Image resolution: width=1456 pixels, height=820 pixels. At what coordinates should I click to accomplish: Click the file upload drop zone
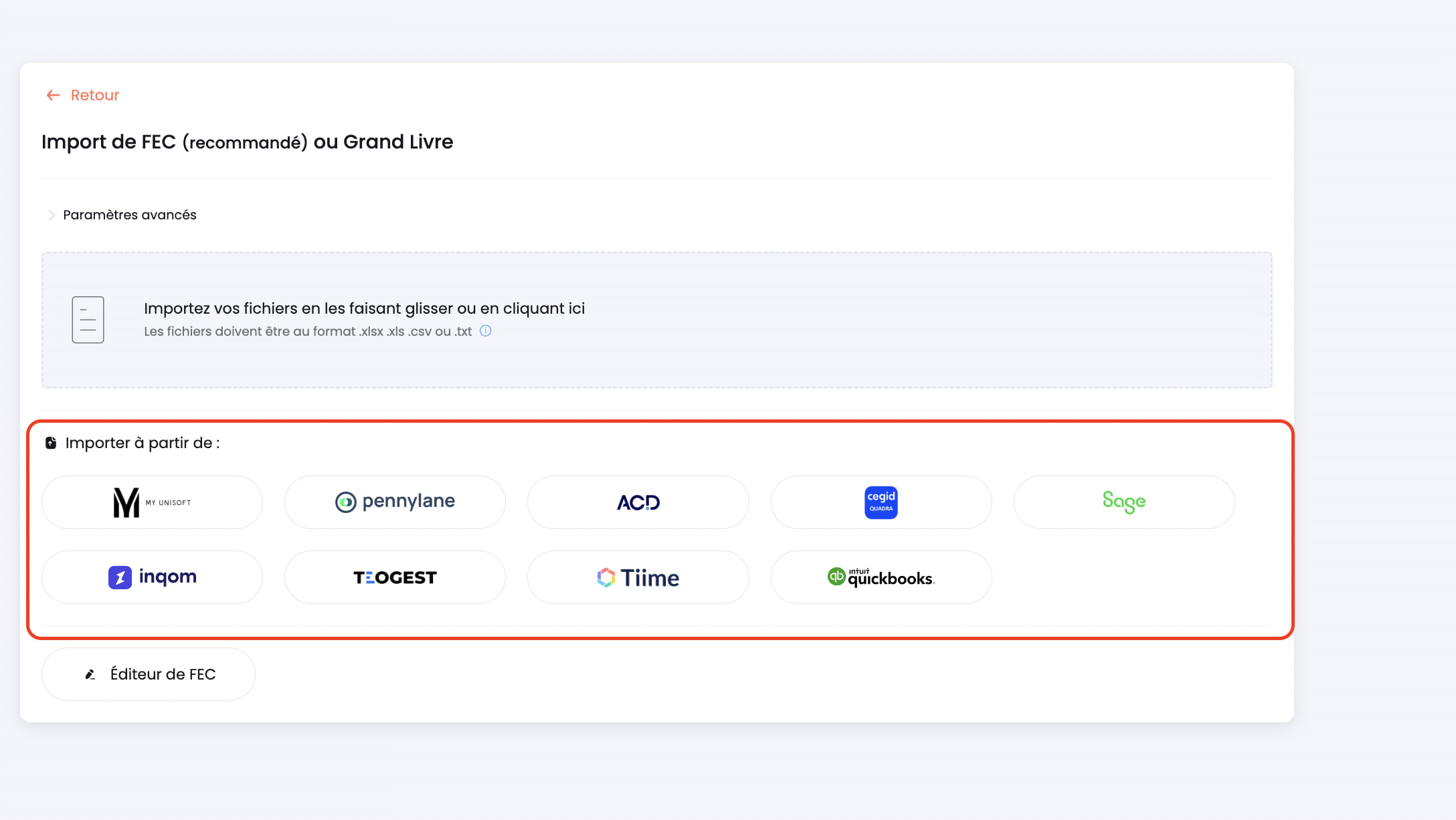(x=656, y=320)
